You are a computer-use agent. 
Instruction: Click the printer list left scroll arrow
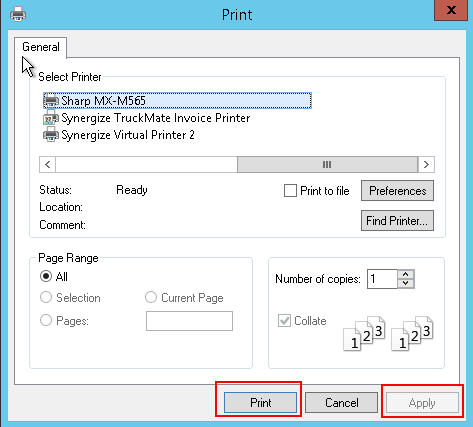click(48, 164)
